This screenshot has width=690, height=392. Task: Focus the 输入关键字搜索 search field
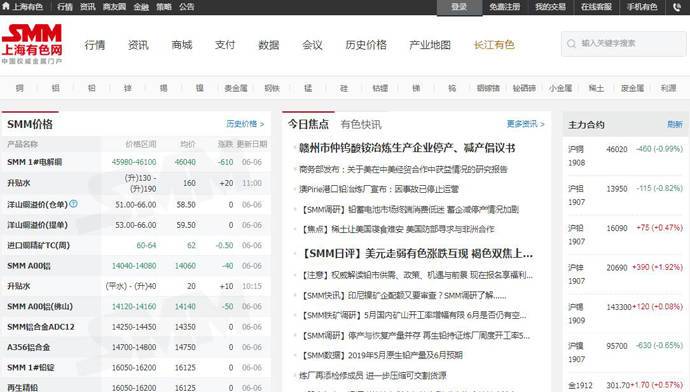click(x=623, y=44)
